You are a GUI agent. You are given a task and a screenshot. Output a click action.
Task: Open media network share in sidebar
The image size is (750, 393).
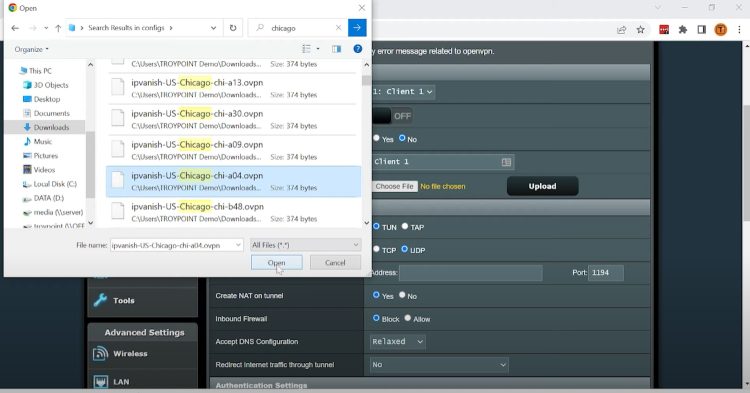tap(53, 212)
